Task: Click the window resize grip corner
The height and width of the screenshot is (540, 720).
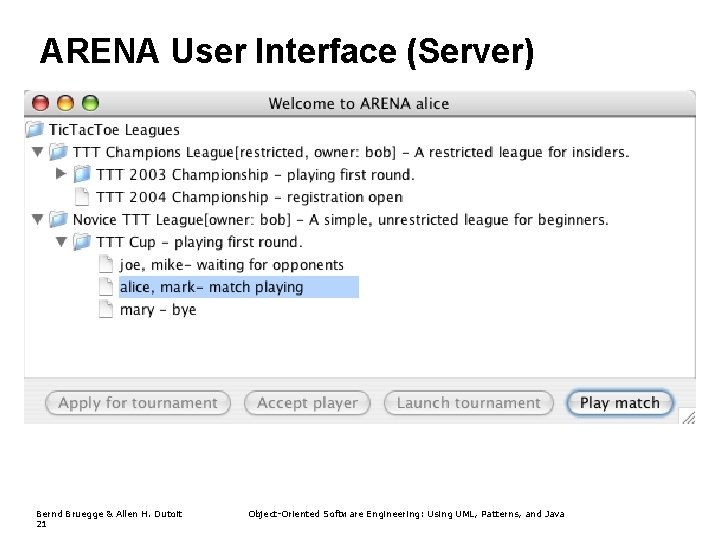Action: 688,417
